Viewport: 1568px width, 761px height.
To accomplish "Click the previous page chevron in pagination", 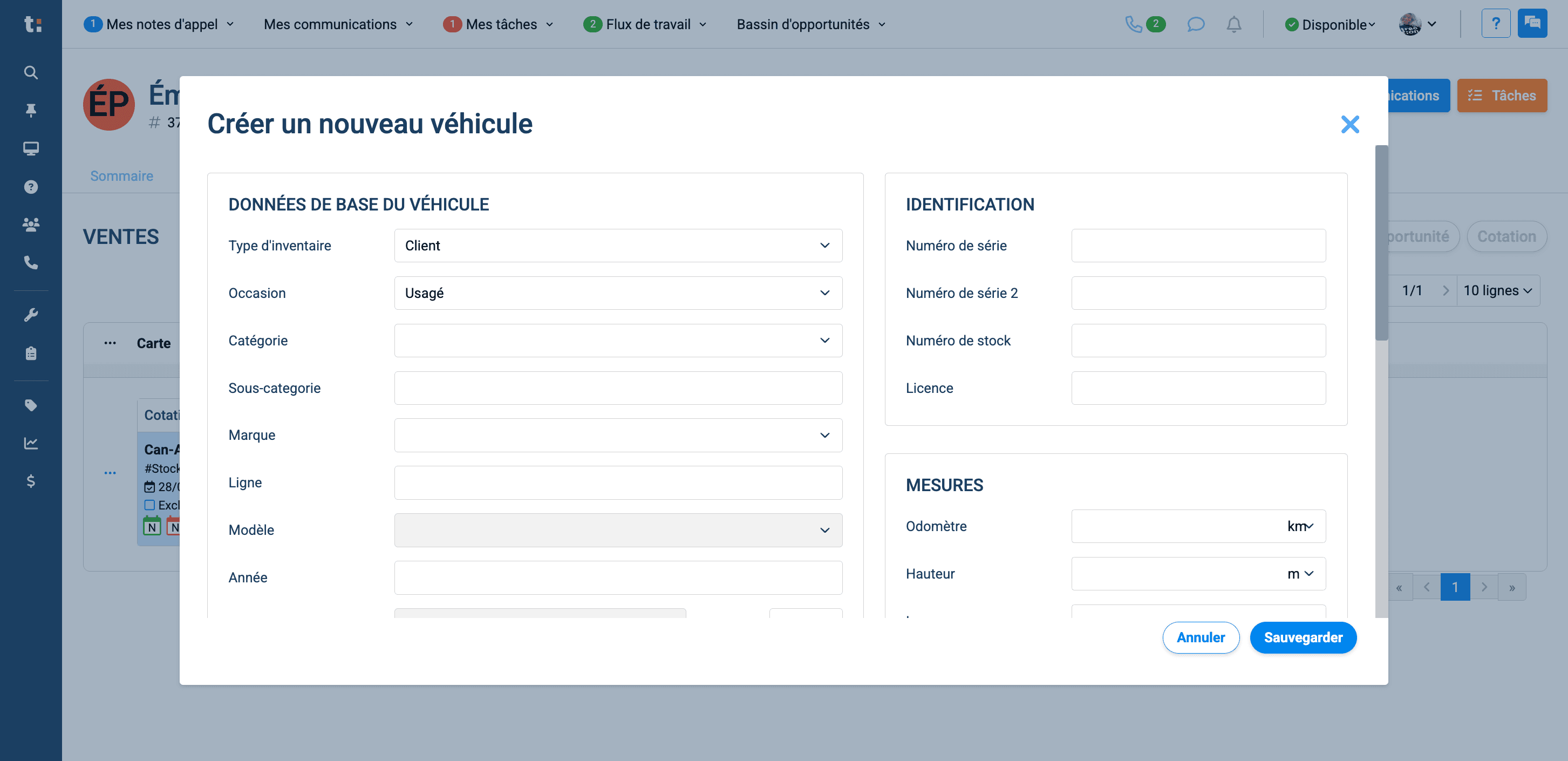I will 1426,587.
